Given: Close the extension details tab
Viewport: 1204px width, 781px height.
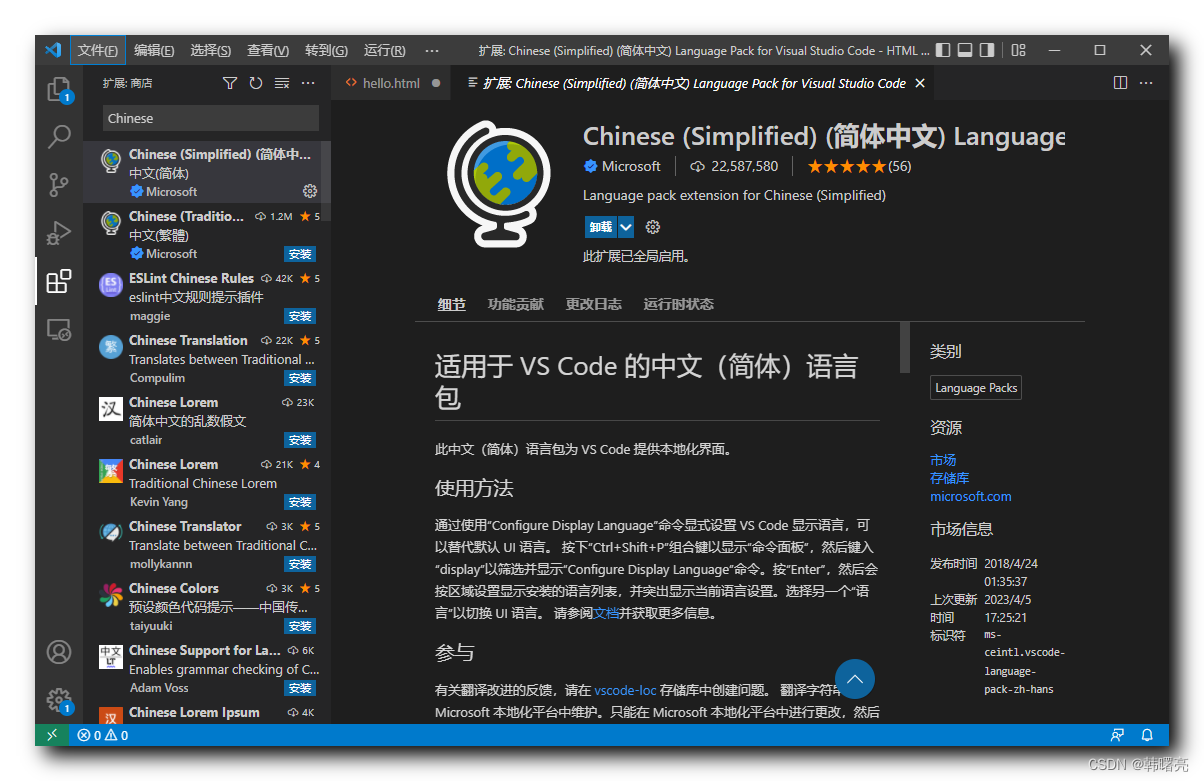Looking at the screenshot, I should [920, 83].
